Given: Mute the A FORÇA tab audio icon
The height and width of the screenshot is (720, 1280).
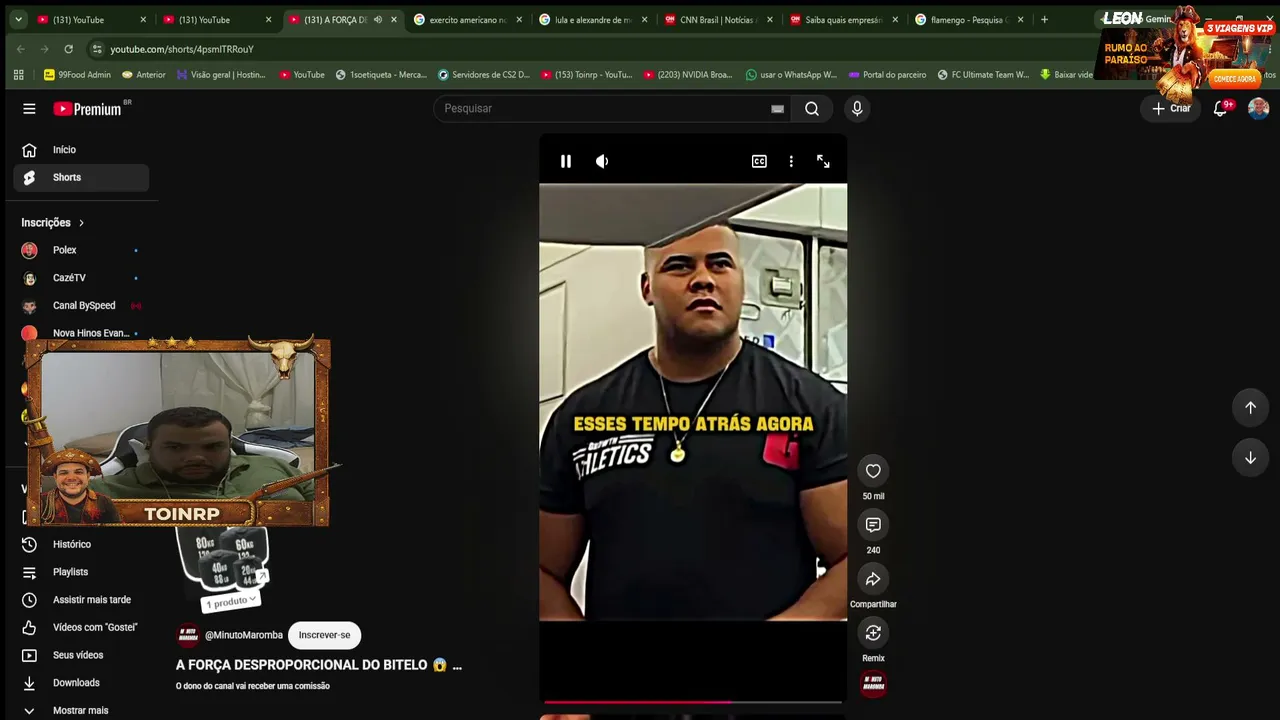Looking at the screenshot, I should (x=377, y=20).
